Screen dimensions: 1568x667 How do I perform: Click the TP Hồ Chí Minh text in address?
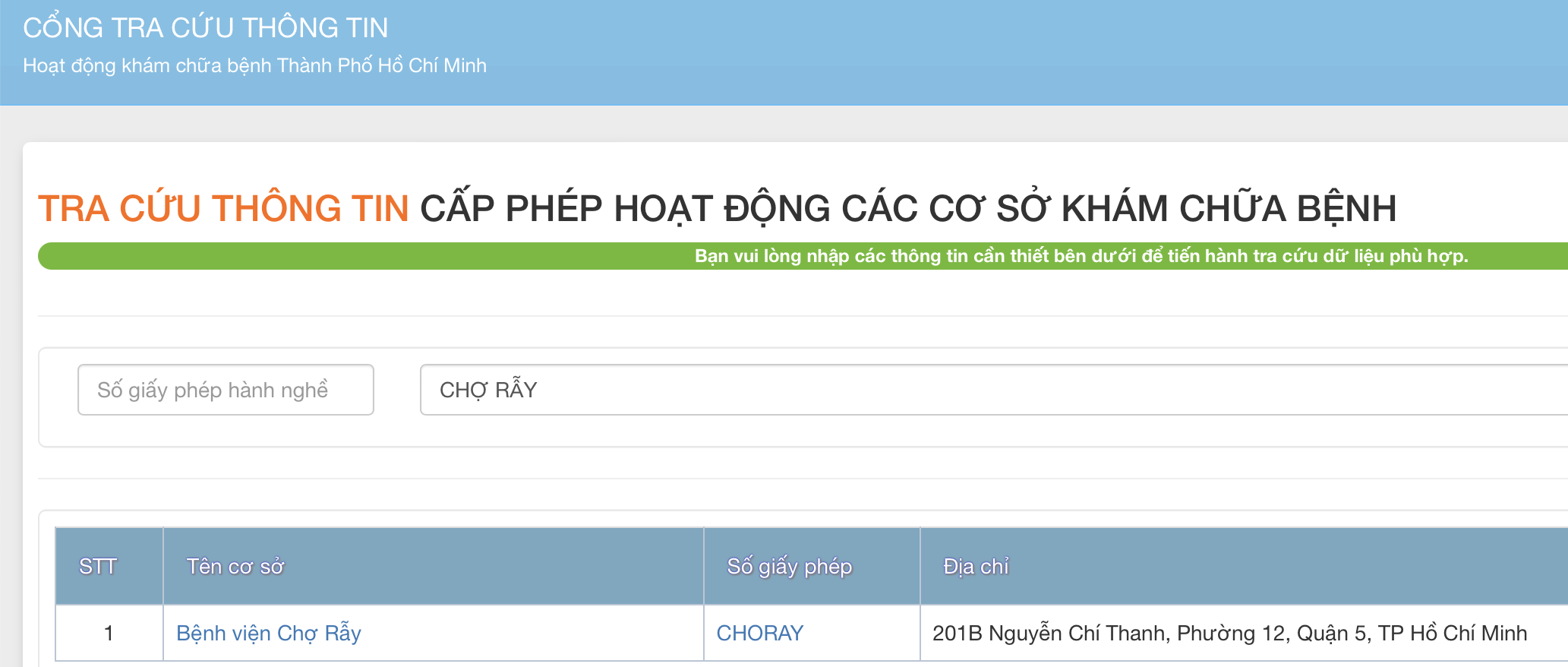coord(1452,634)
